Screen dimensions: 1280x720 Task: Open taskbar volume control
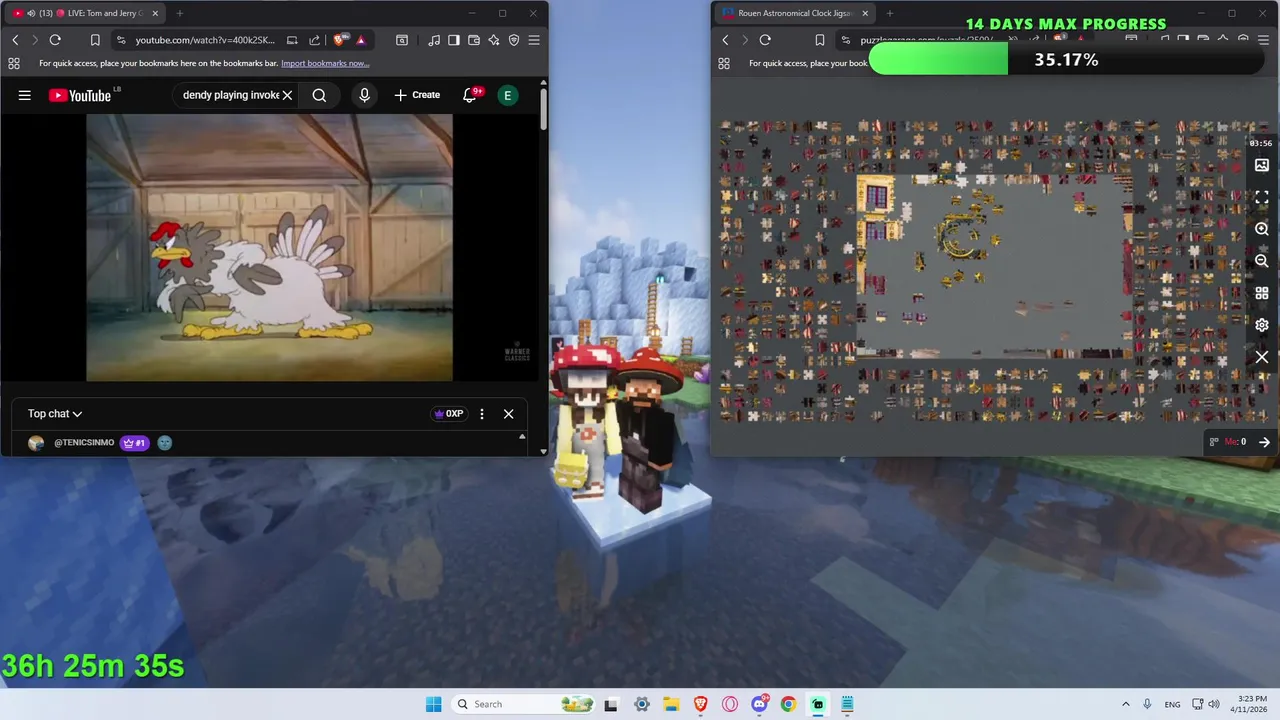pos(1213,704)
